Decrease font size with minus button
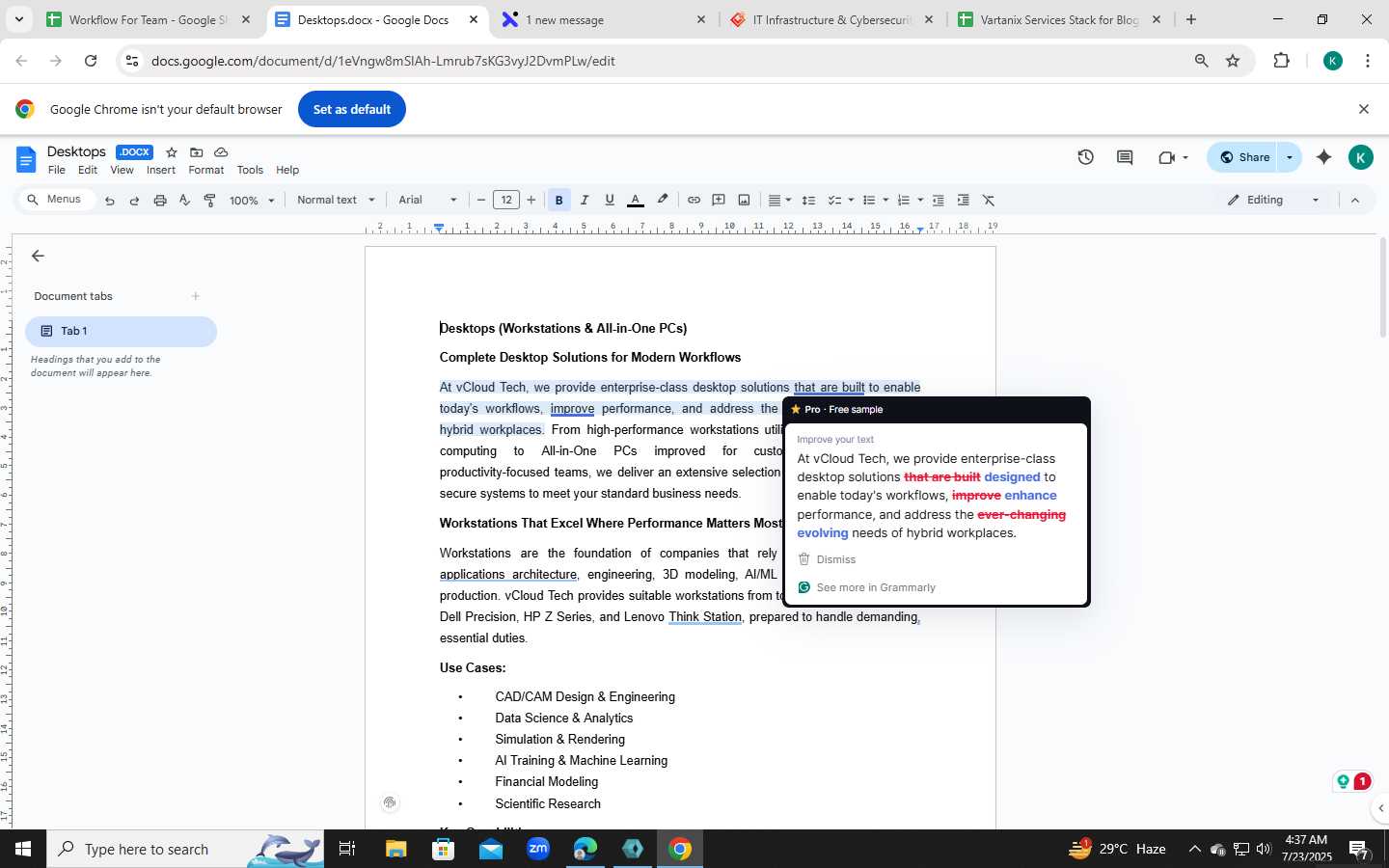Viewport: 1389px width, 868px height. (481, 201)
